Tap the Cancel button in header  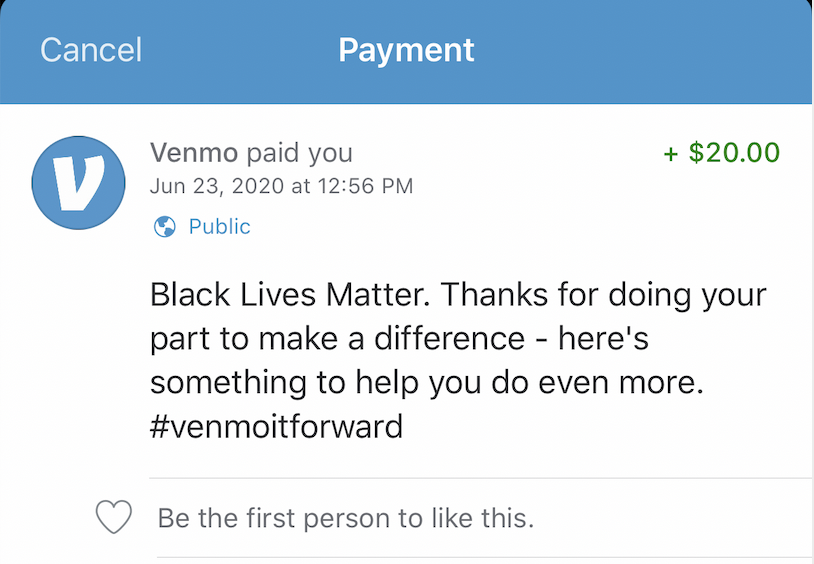point(91,50)
